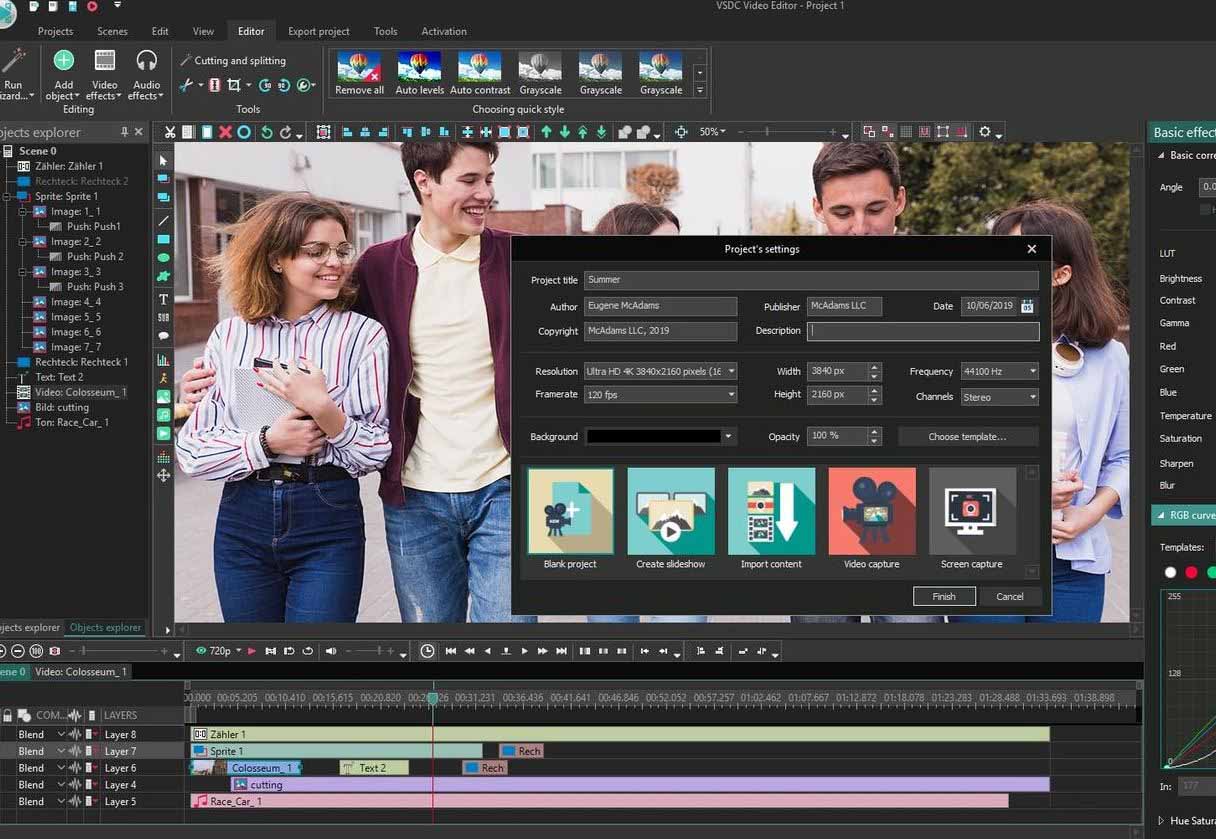The width and height of the screenshot is (1216, 839).
Task: Click the scissors cut icon
Action: (170, 132)
